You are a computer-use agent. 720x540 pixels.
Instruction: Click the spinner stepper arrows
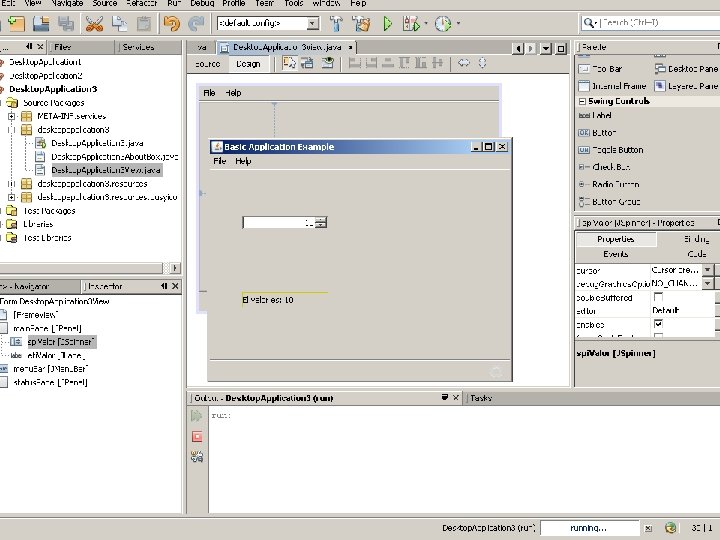click(322, 223)
